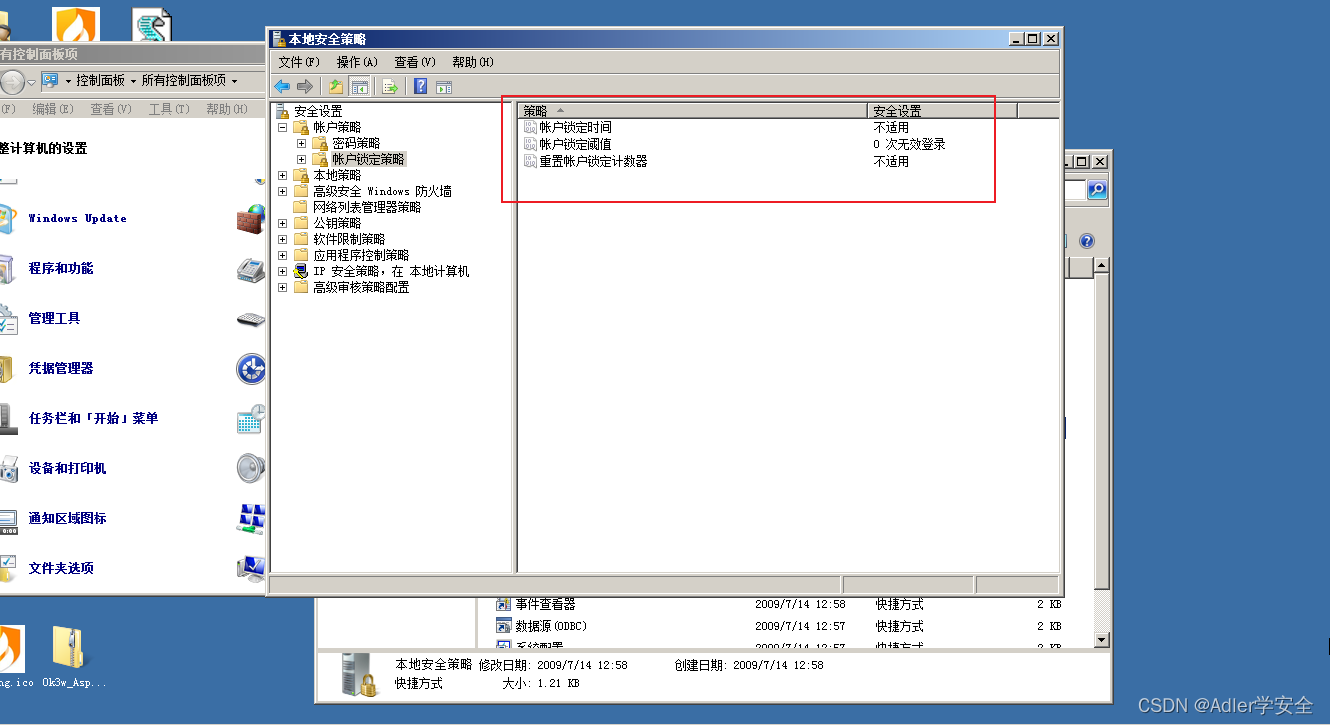Expand the 应用程序控制策略 node
This screenshot has width=1330, height=725.
click(x=283, y=255)
